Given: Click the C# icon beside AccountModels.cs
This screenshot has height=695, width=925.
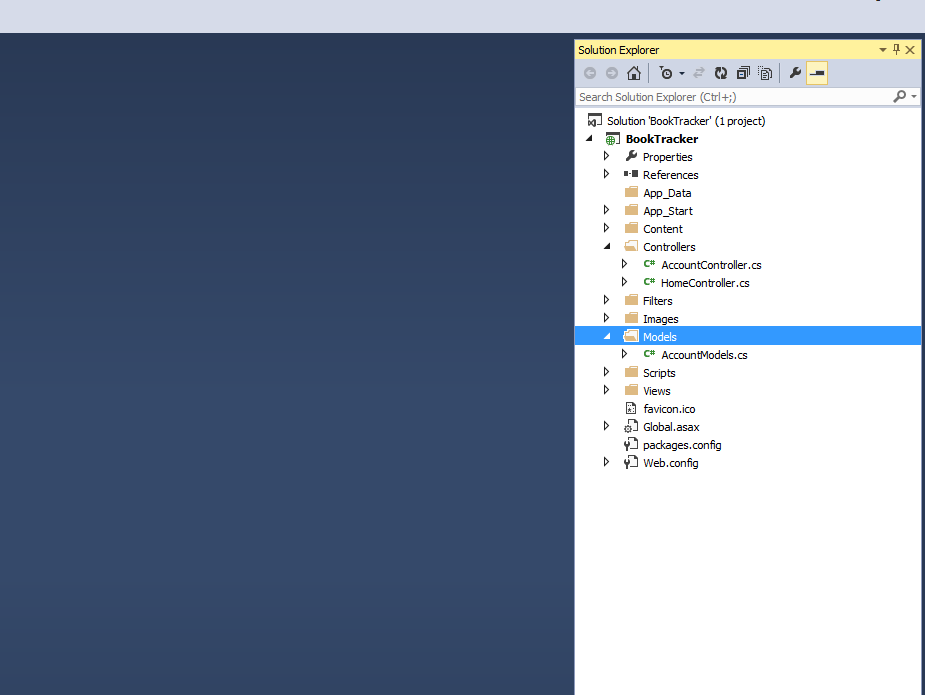Looking at the screenshot, I should (x=649, y=354).
